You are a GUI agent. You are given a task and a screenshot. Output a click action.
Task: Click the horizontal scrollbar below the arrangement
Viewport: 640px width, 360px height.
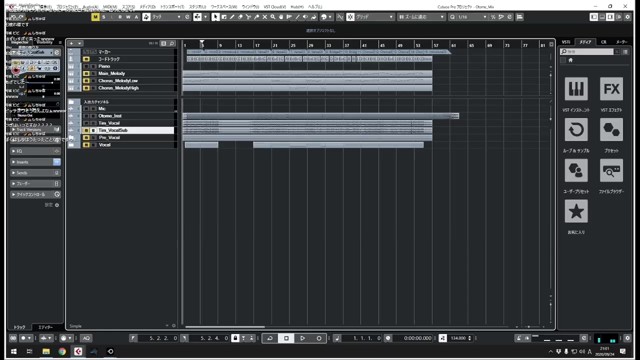pyautogui.click(x=225, y=327)
